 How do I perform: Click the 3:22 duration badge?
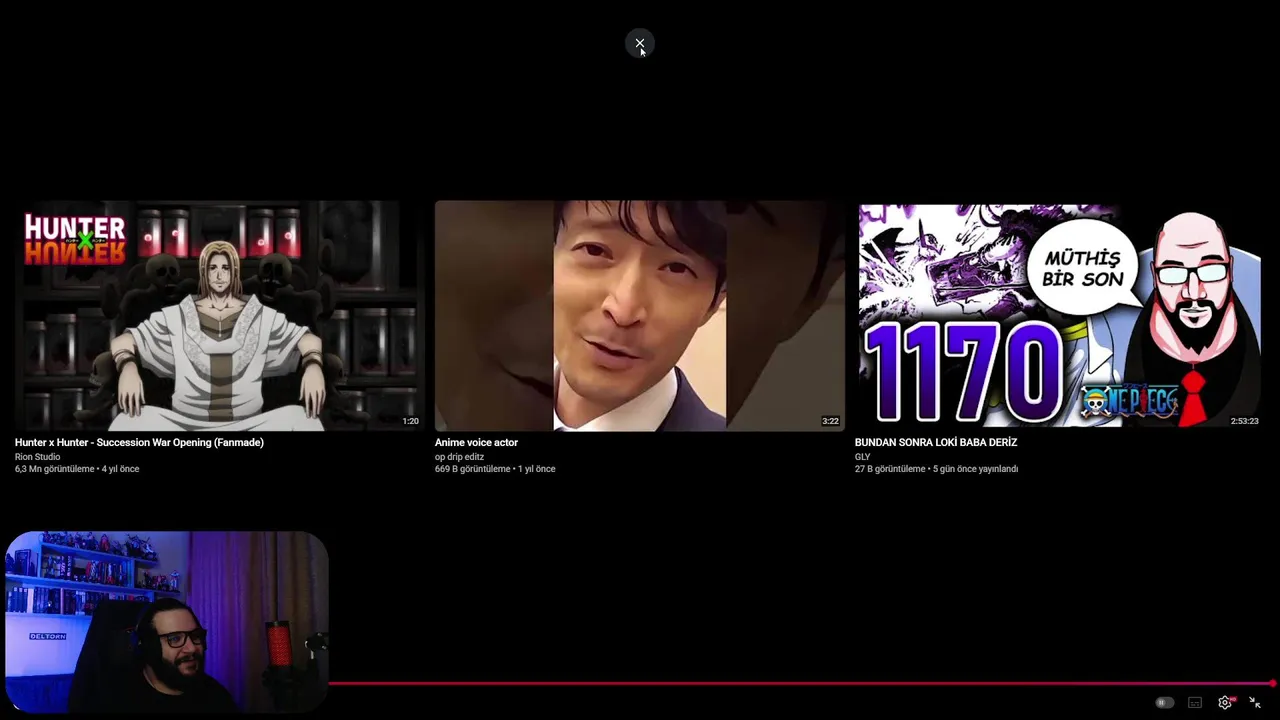point(830,421)
